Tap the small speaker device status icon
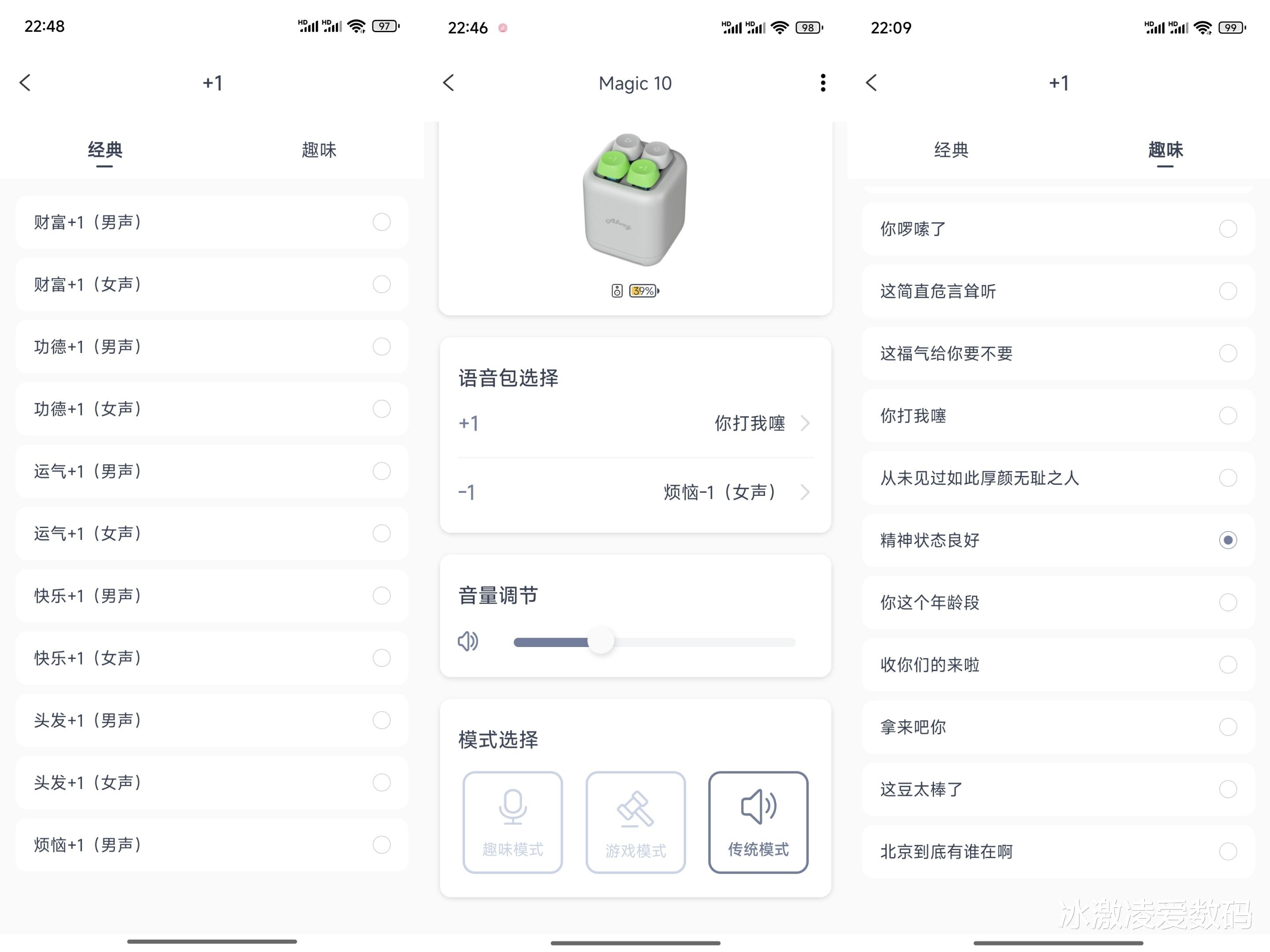The image size is (1270, 952). pos(616,291)
